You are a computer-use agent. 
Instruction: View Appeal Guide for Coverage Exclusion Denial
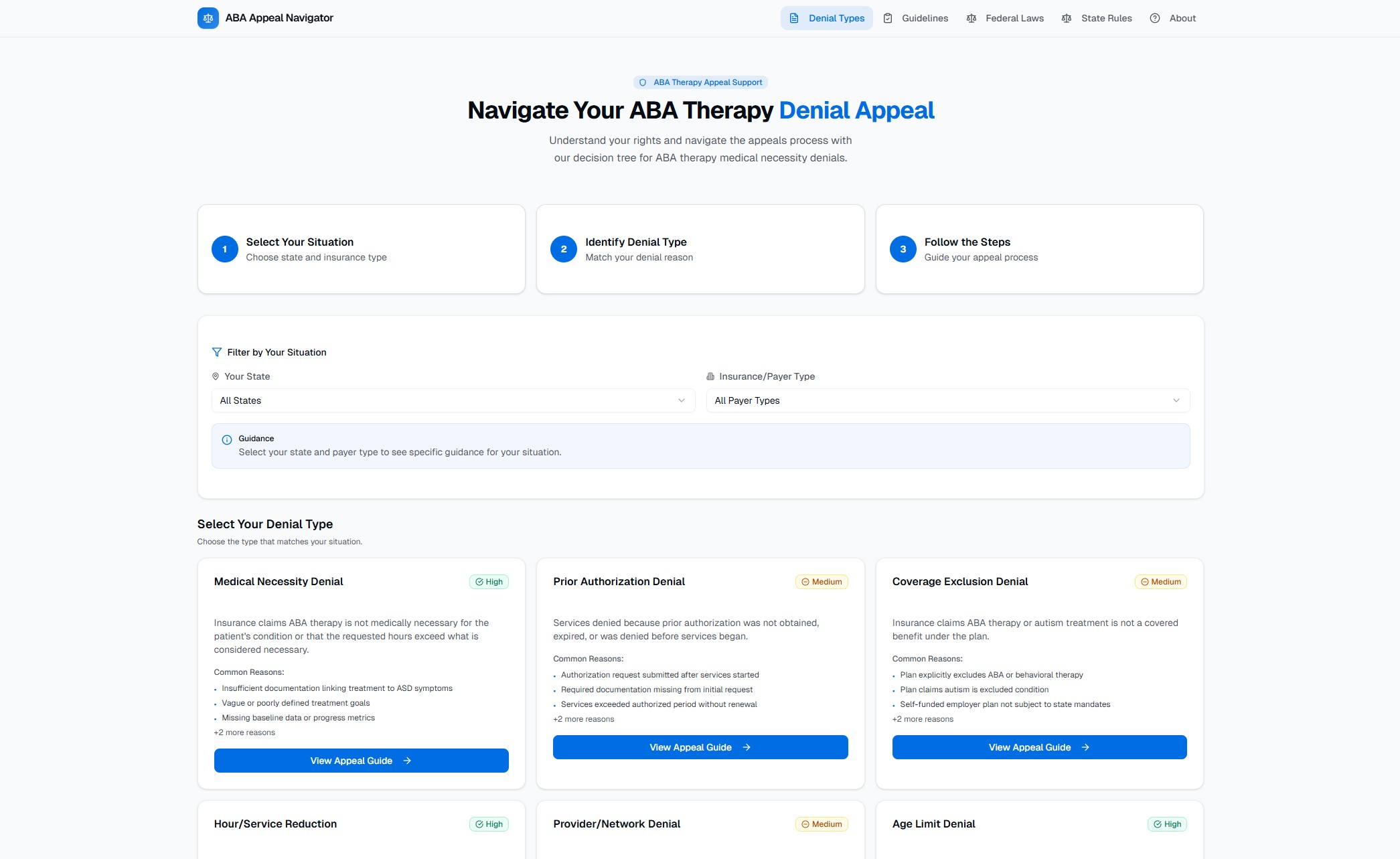tap(1039, 747)
